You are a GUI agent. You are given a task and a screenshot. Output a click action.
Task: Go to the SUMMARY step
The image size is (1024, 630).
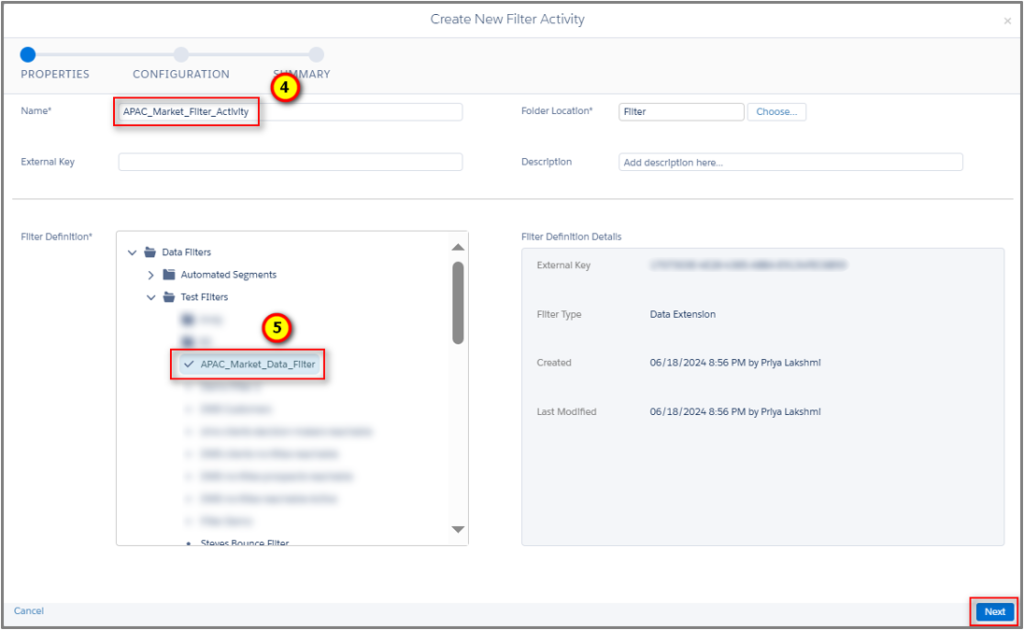coord(316,55)
